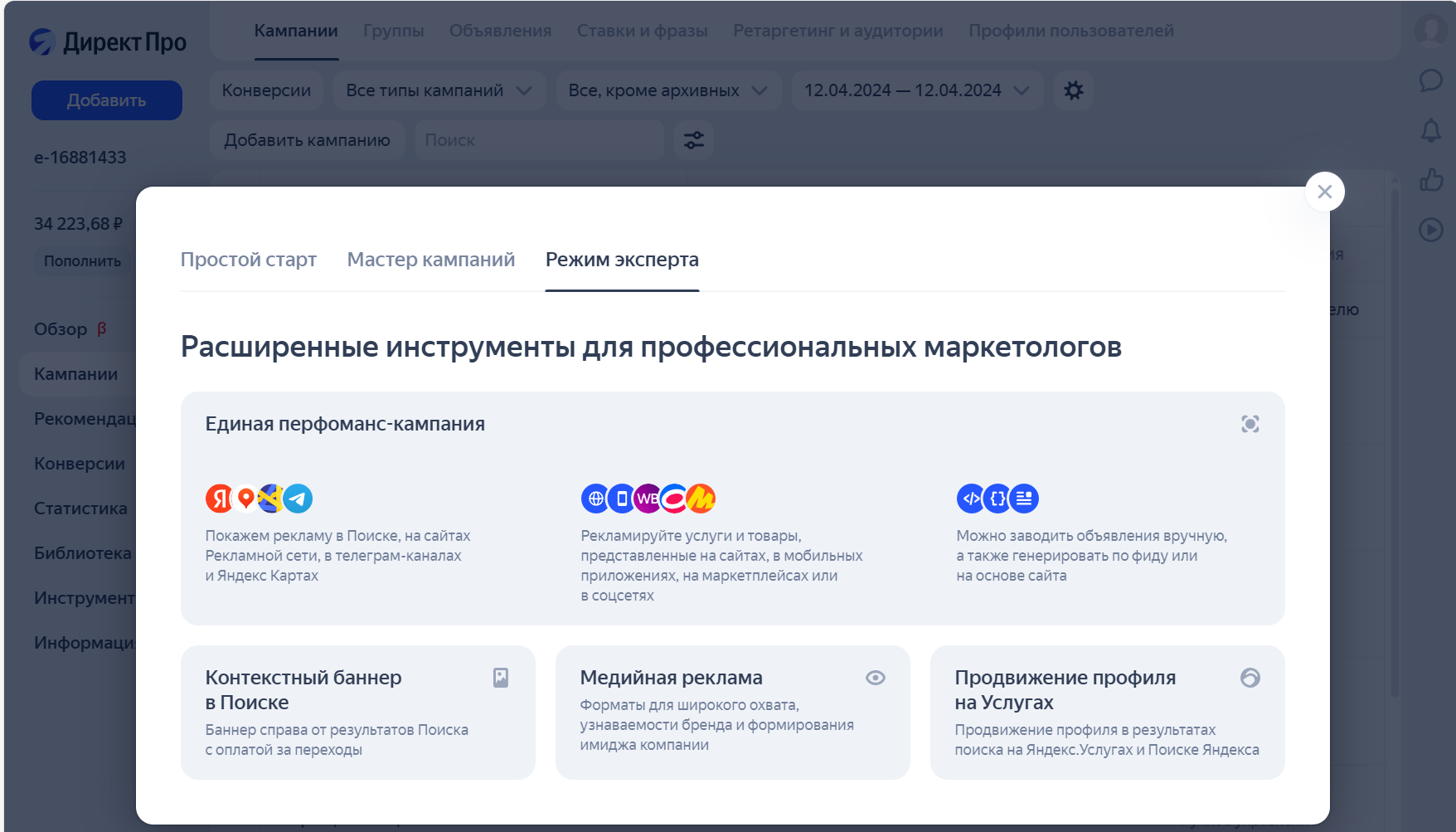
Task: Click the heading Расширенные инструменты для профессиональных маркетологов
Action: click(651, 347)
